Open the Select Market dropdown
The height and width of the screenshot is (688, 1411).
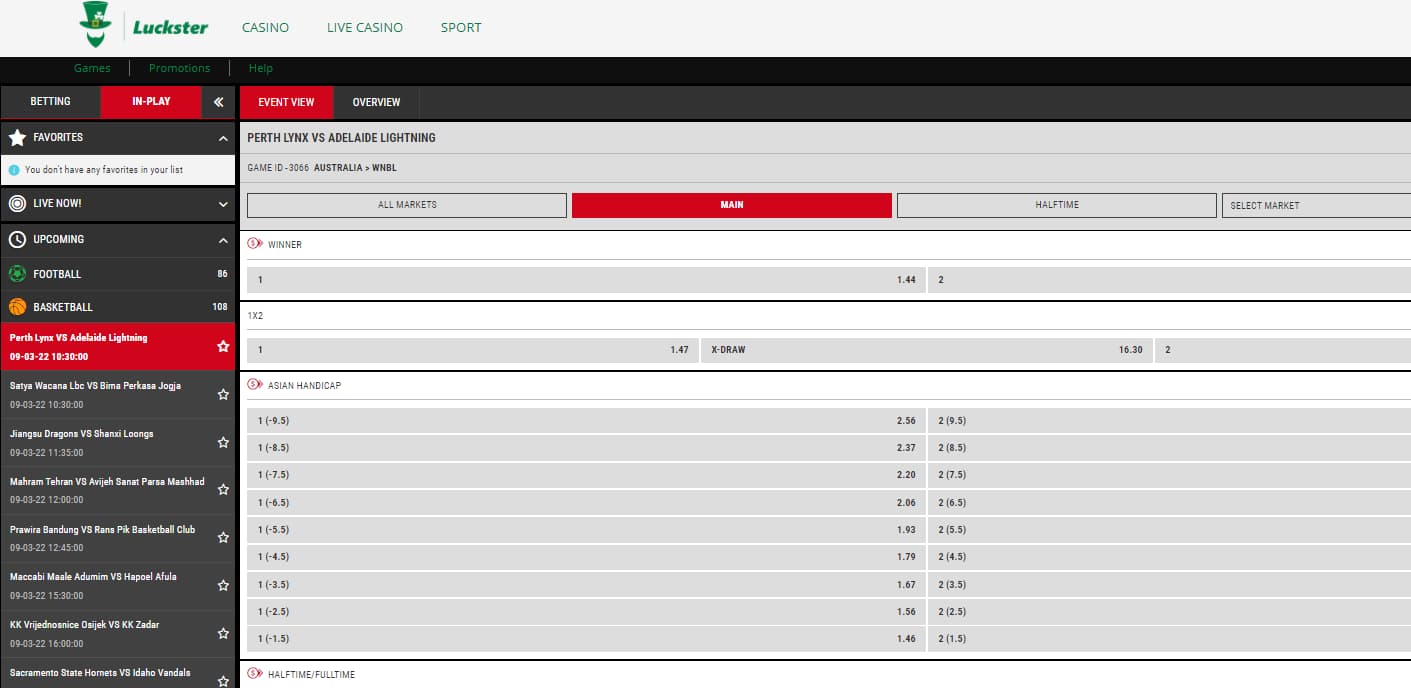(1314, 205)
